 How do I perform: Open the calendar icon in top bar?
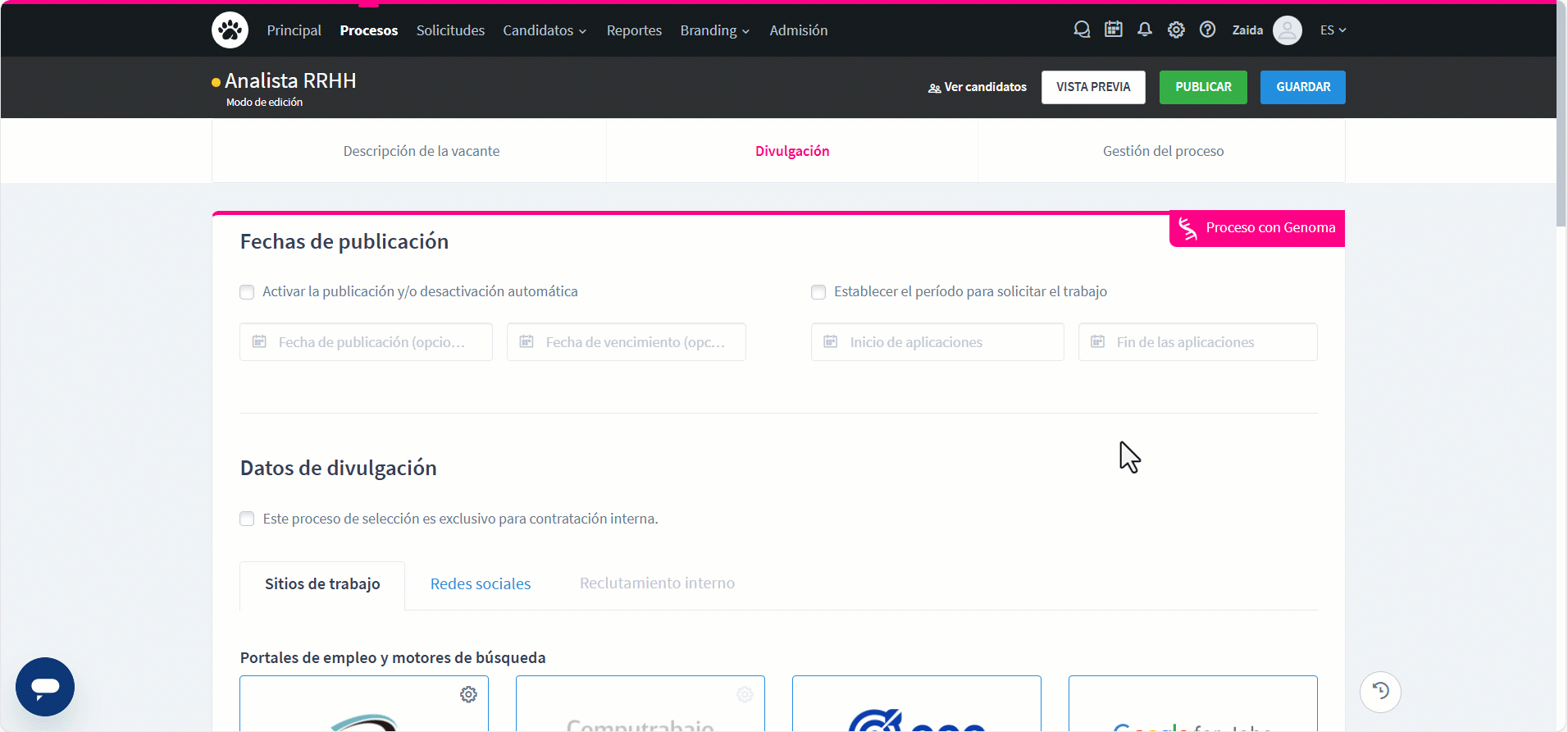[x=1113, y=30]
